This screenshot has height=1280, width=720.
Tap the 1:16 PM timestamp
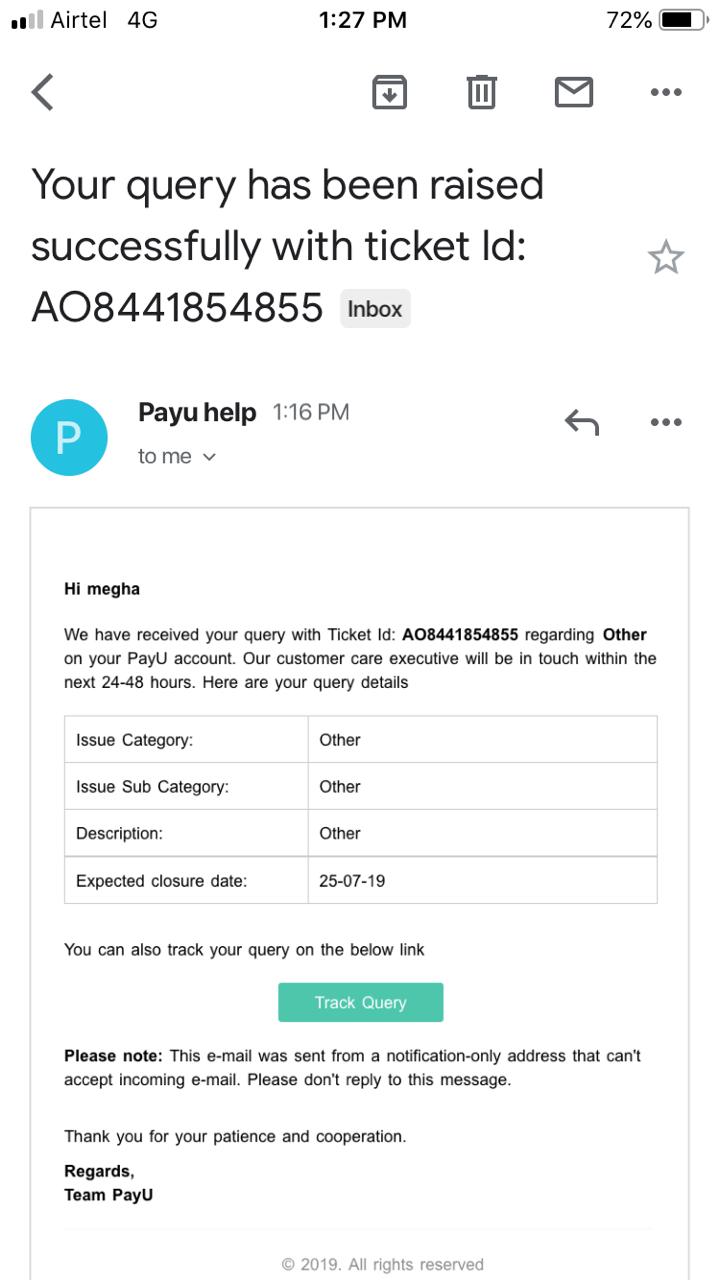tap(311, 411)
